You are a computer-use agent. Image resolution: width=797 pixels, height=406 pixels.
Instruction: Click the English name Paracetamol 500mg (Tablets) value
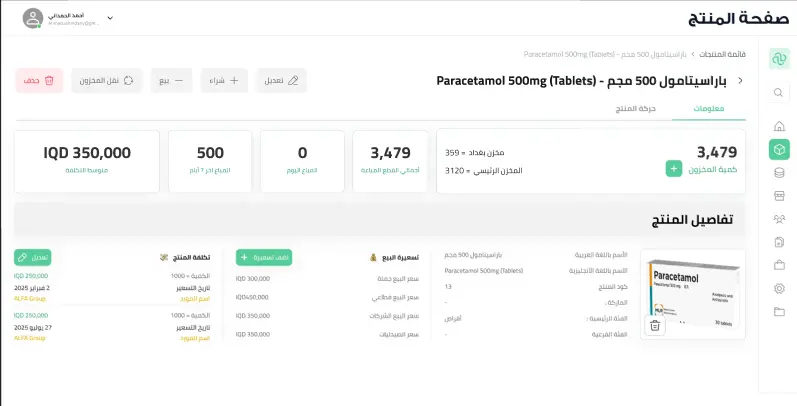(484, 271)
